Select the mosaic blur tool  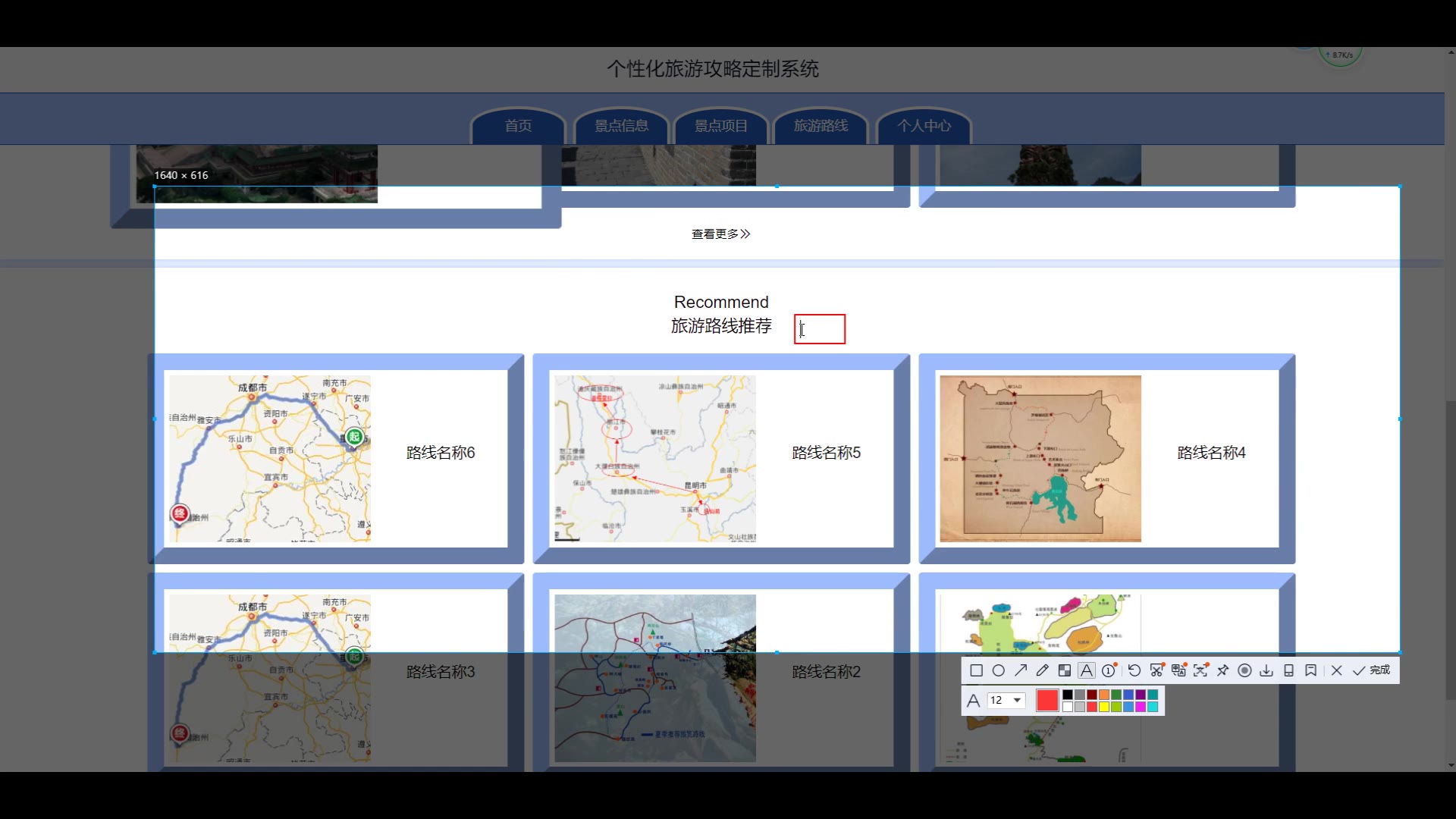click(1065, 670)
